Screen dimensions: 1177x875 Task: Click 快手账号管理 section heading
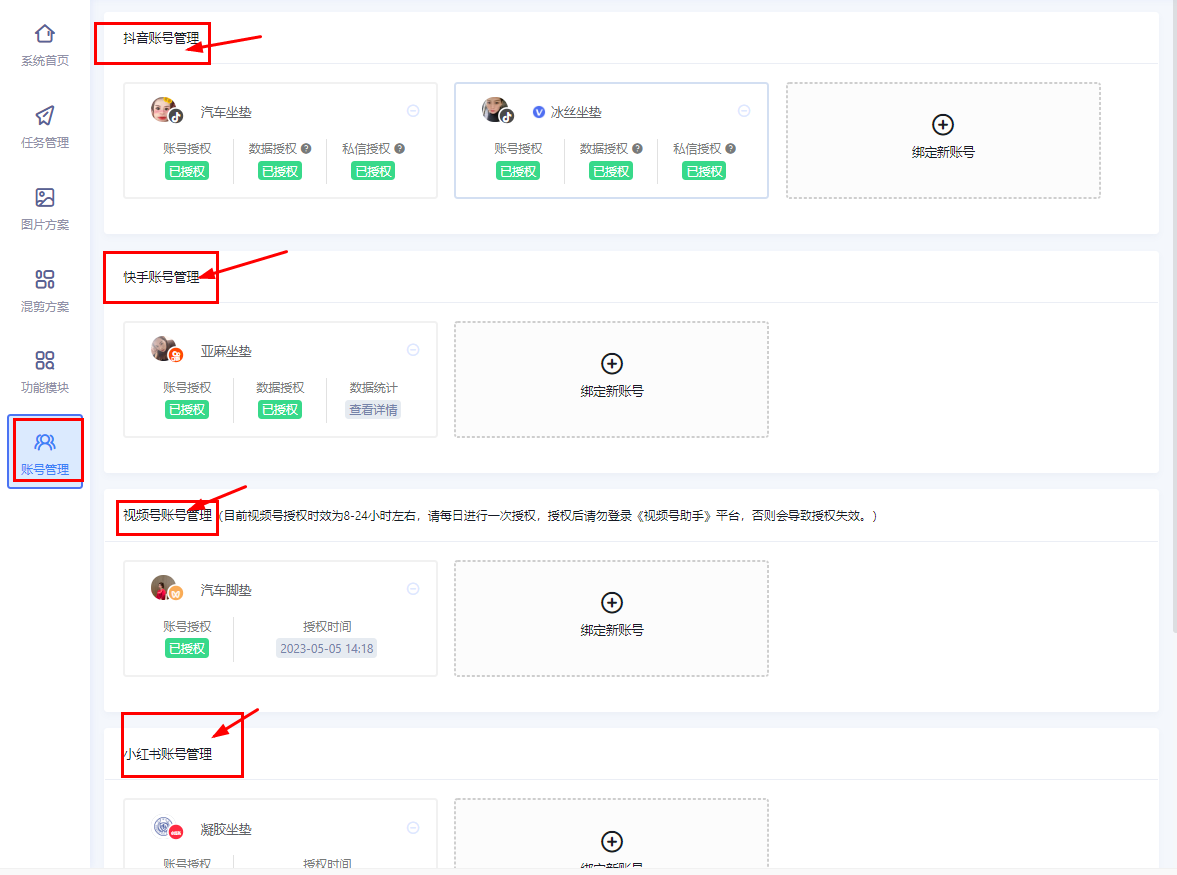(161, 277)
